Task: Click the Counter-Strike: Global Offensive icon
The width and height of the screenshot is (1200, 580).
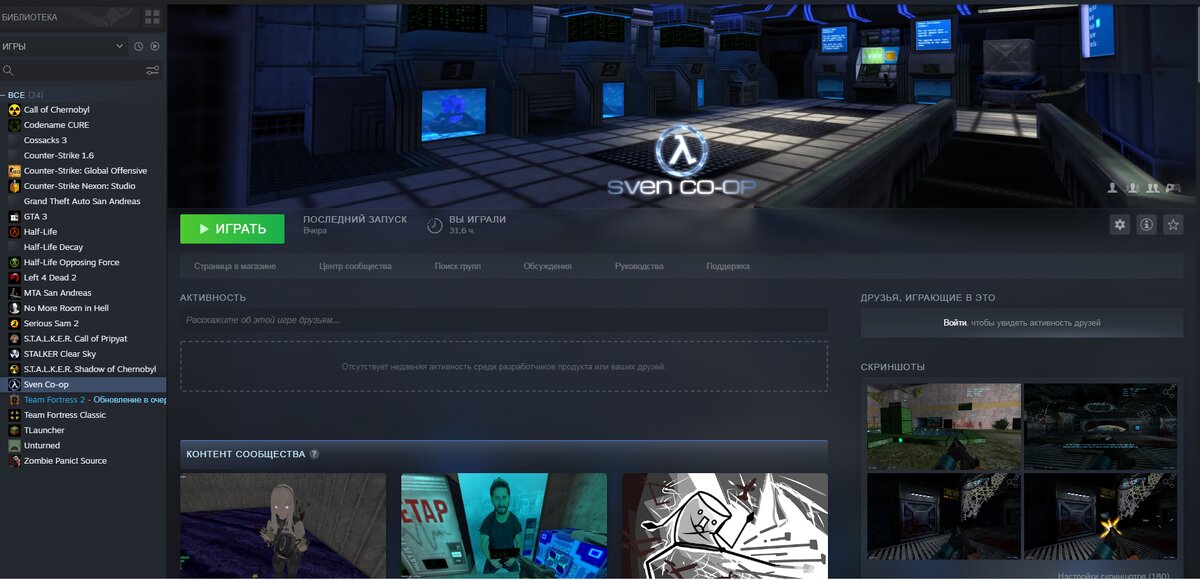Action: point(14,171)
